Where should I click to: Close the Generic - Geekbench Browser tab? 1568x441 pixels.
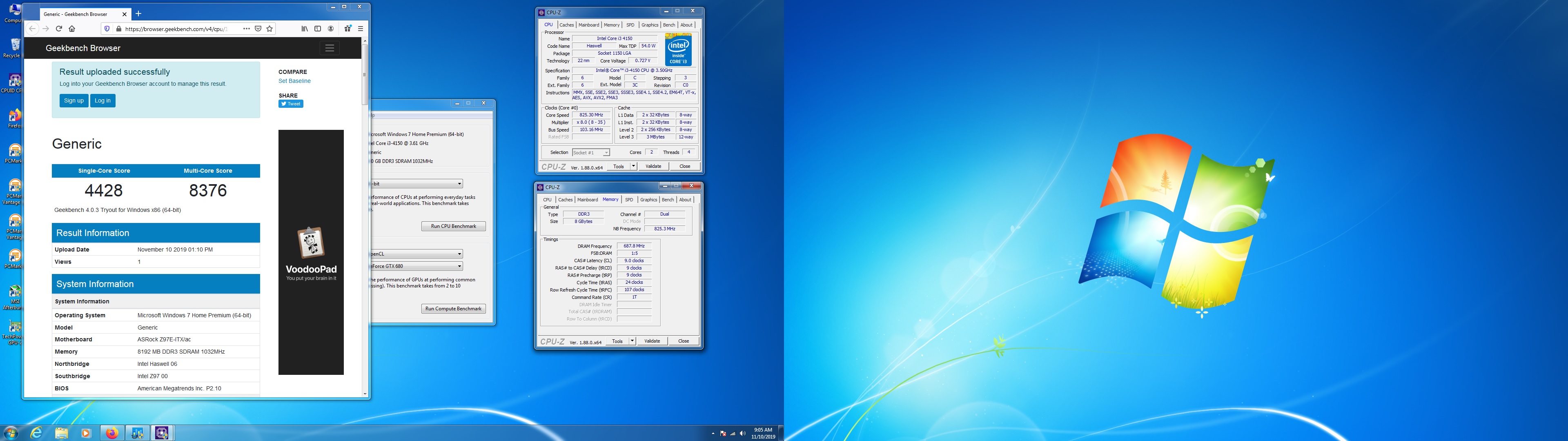point(125,14)
